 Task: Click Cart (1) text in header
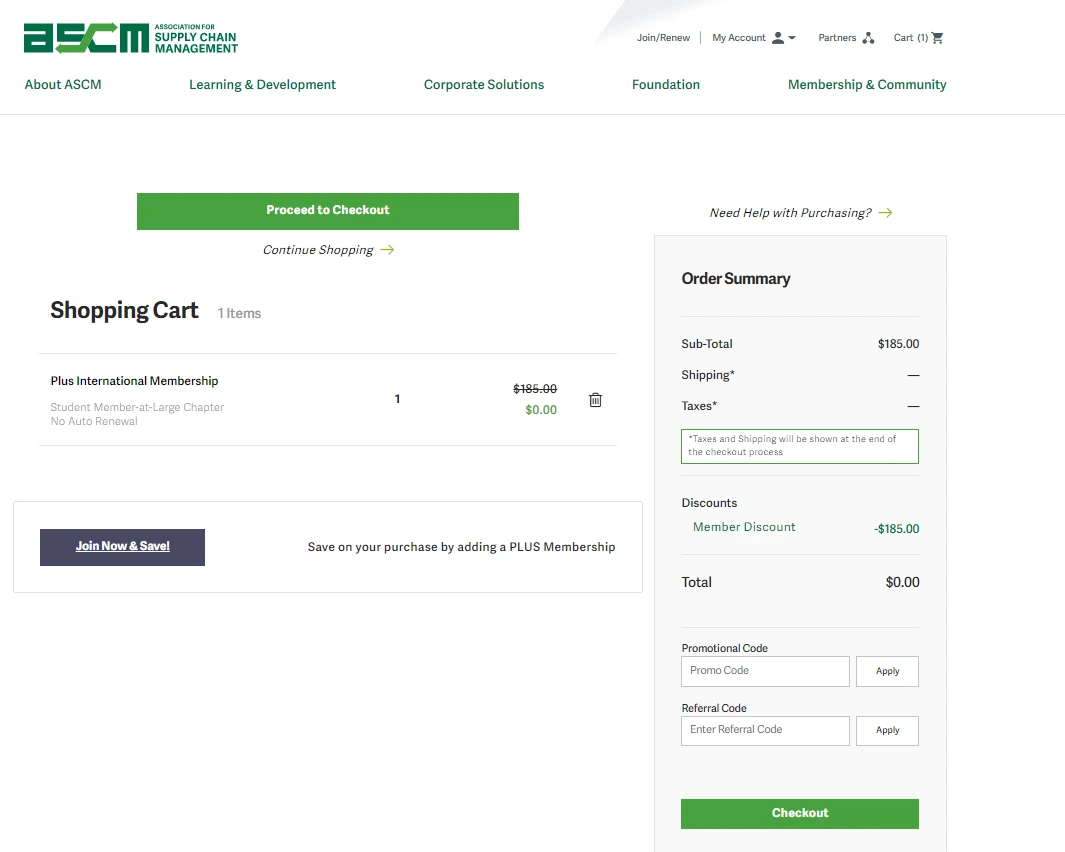click(910, 37)
